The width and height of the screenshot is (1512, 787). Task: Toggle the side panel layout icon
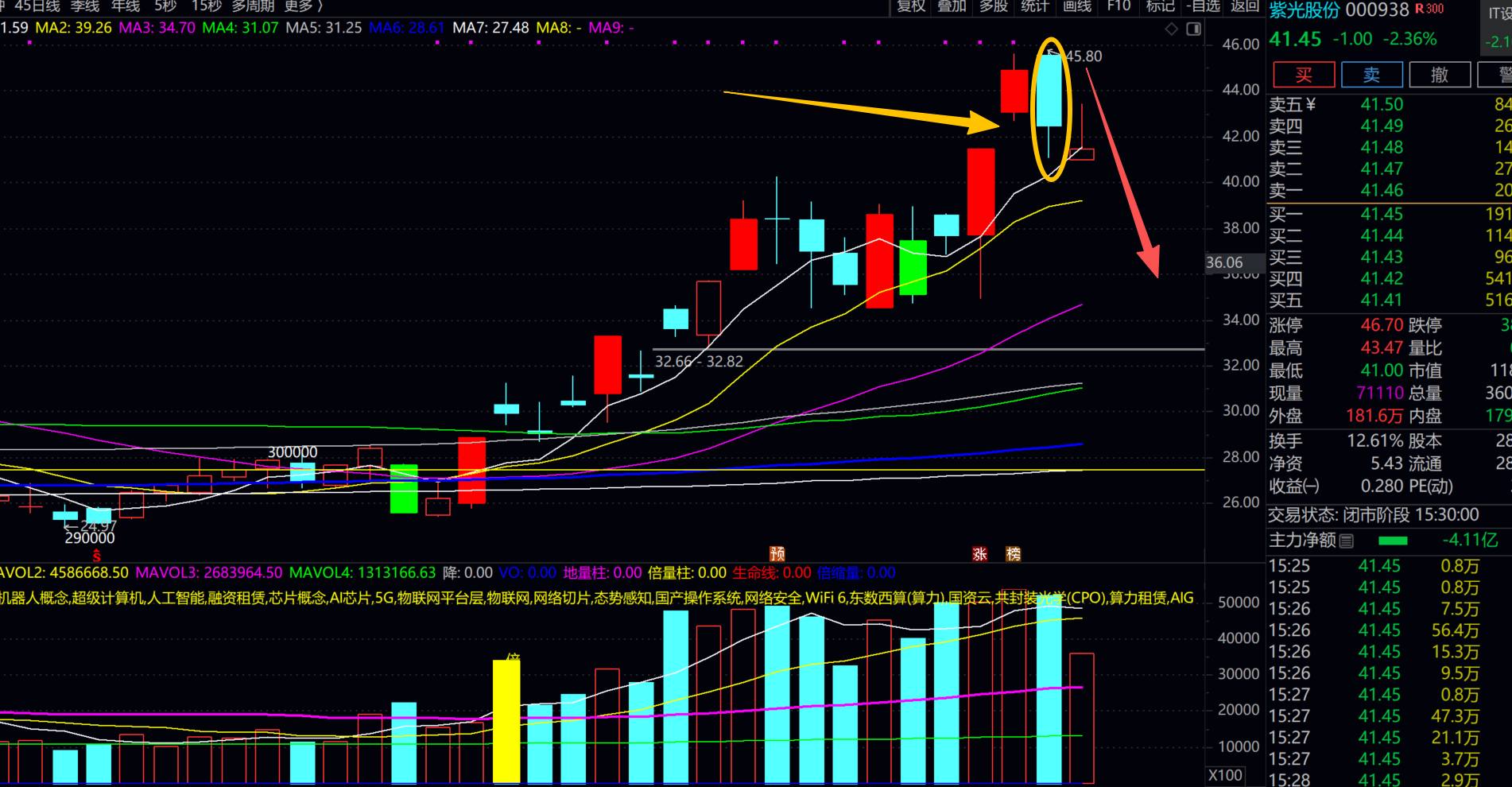[x=1193, y=29]
